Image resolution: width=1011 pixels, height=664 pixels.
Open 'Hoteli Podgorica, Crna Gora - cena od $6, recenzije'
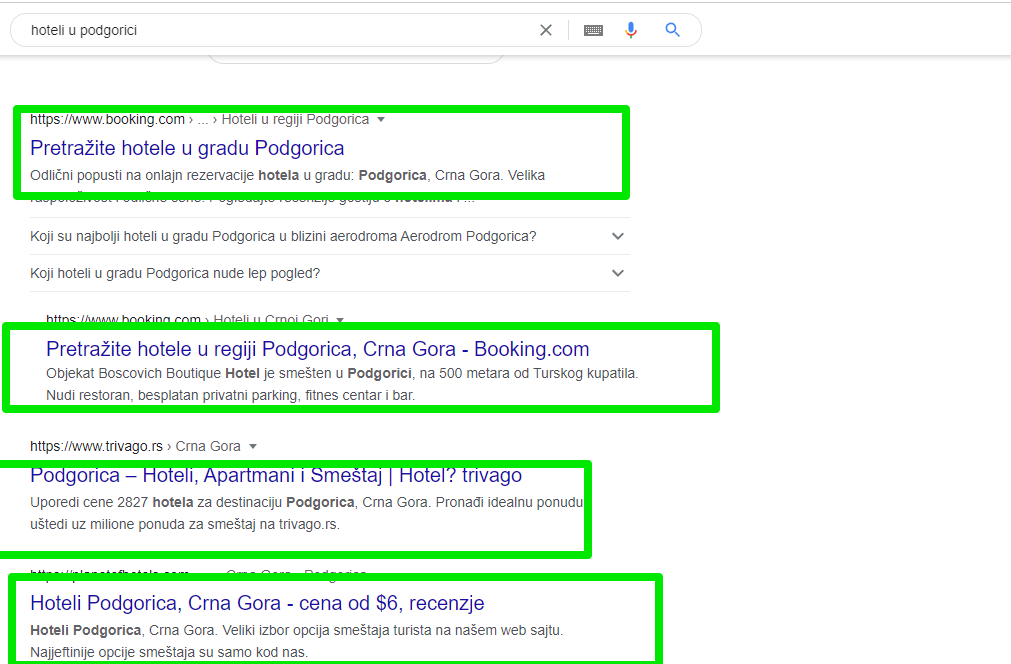pos(257,603)
